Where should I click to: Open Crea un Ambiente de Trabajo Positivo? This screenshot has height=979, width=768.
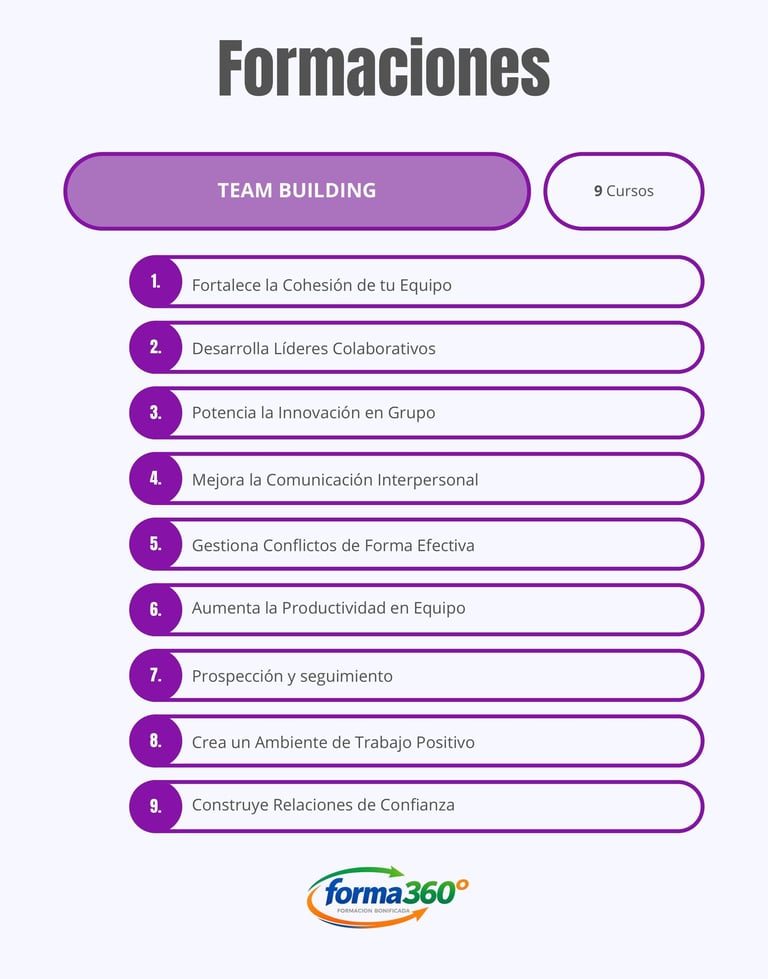tap(333, 743)
